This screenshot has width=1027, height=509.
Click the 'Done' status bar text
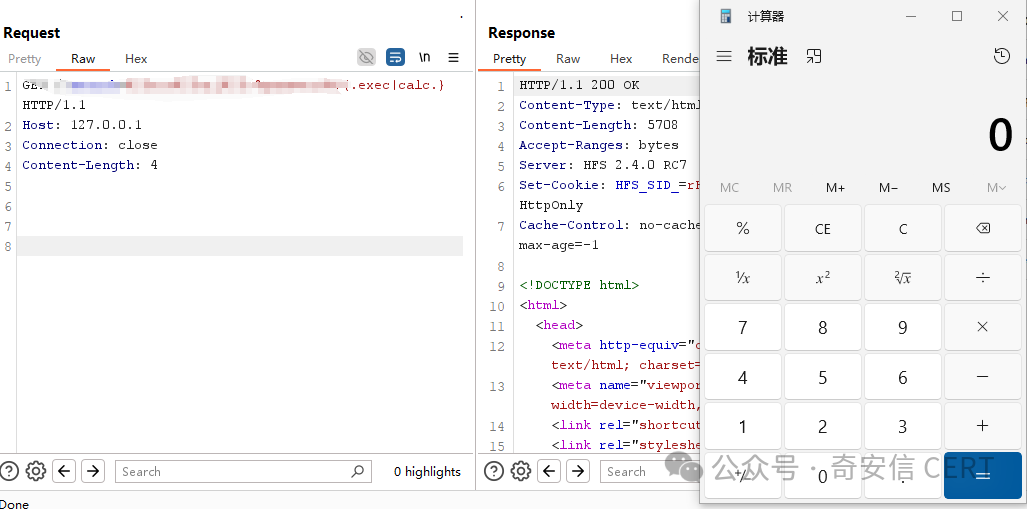pos(14,504)
